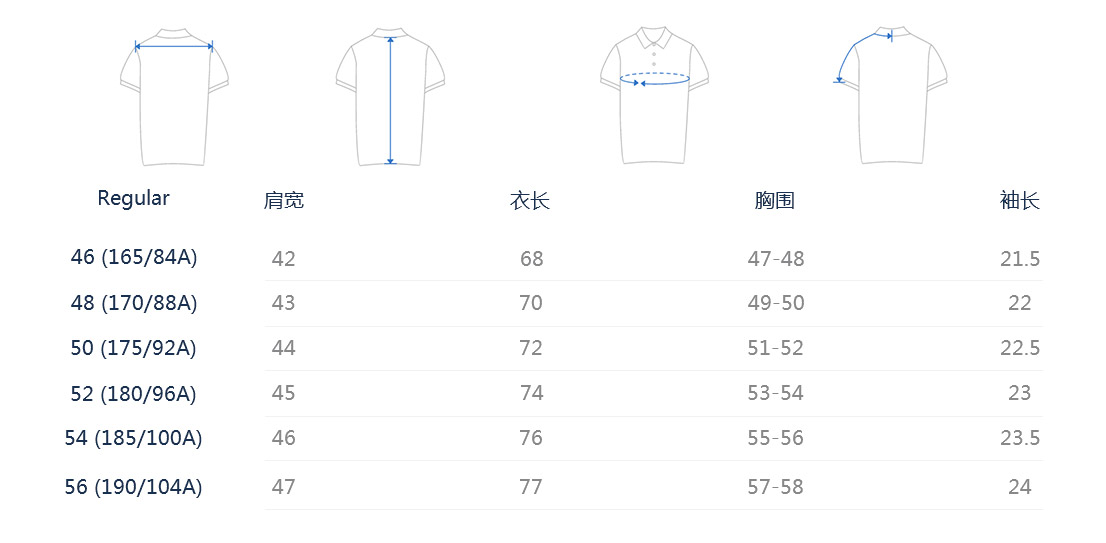
Task: Click the 胸围 column header
Action: pos(774,201)
